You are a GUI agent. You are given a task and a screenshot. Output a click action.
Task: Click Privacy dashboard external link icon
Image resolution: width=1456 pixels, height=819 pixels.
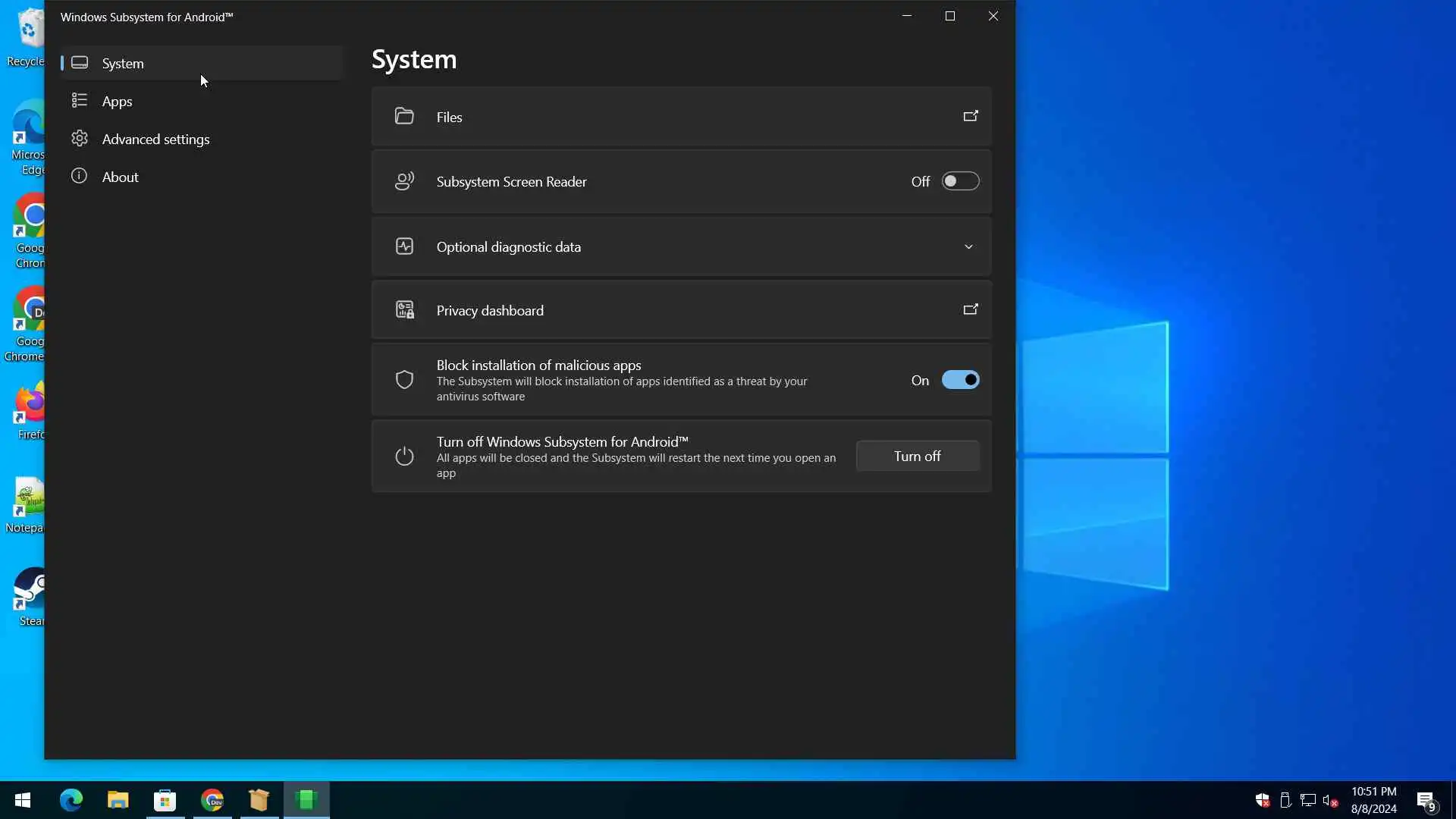[x=970, y=310]
